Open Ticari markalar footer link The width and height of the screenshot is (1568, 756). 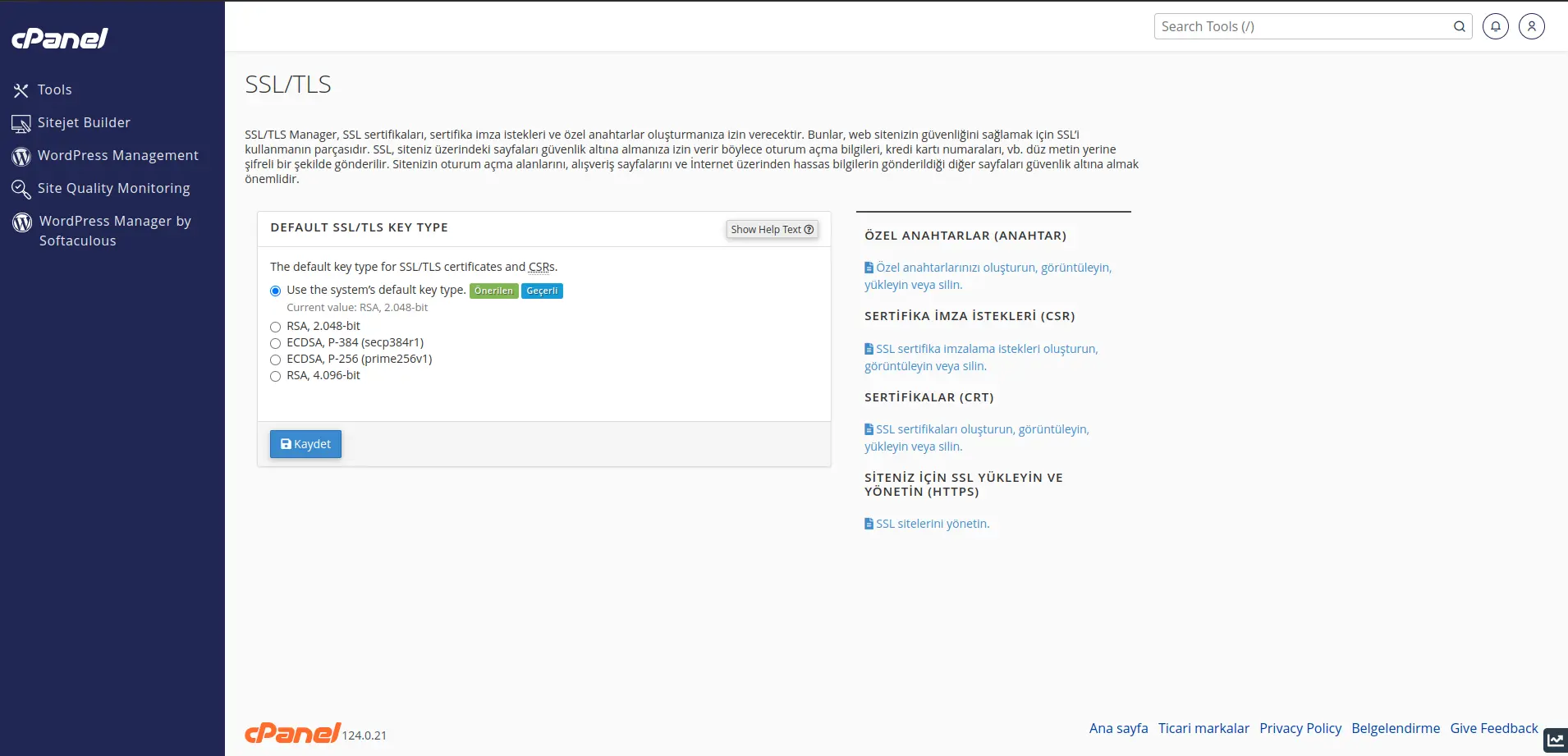(1204, 728)
